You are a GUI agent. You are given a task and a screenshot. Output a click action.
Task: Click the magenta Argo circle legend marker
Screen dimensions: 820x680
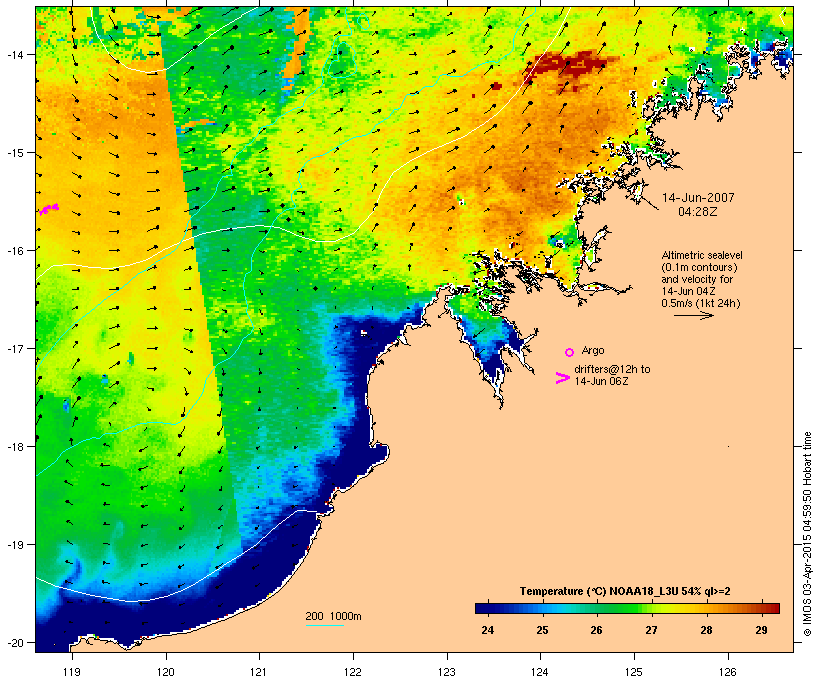coord(570,352)
